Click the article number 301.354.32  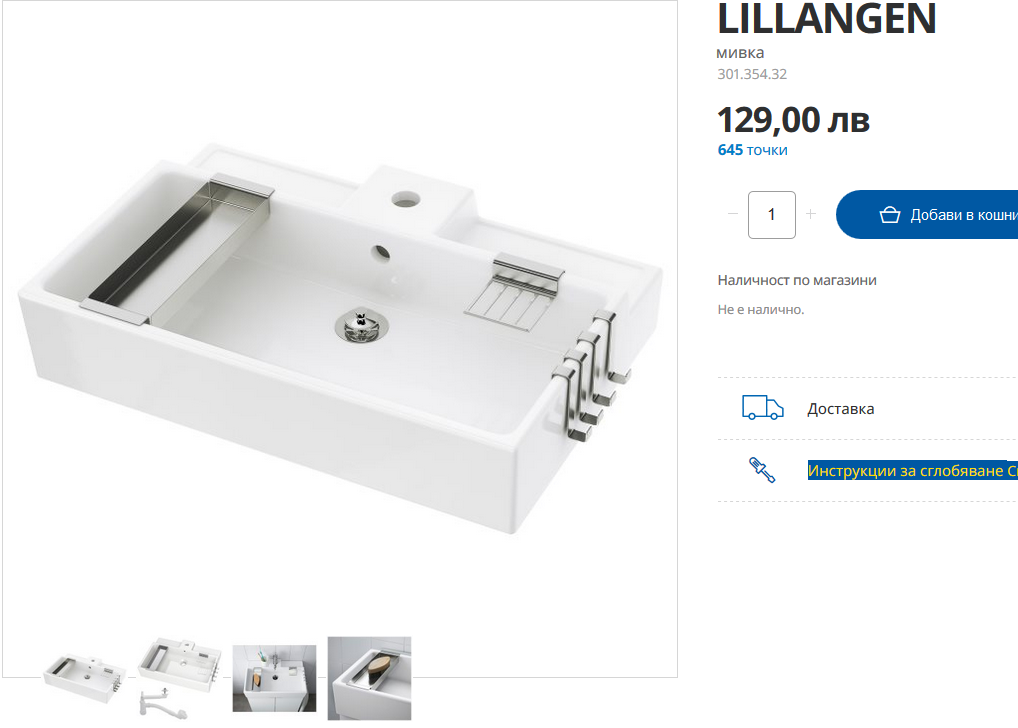tap(752, 74)
